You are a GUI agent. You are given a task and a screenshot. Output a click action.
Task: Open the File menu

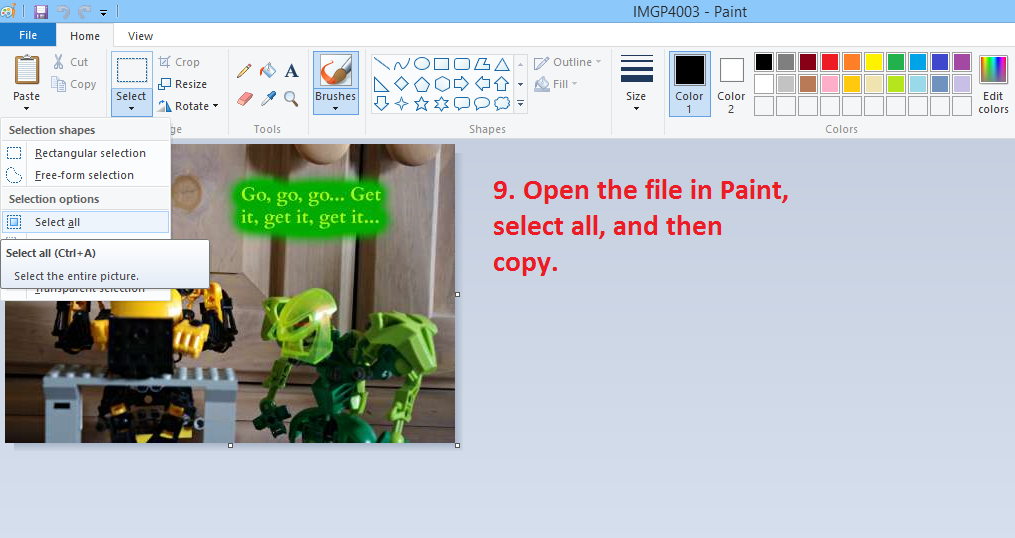click(x=28, y=35)
